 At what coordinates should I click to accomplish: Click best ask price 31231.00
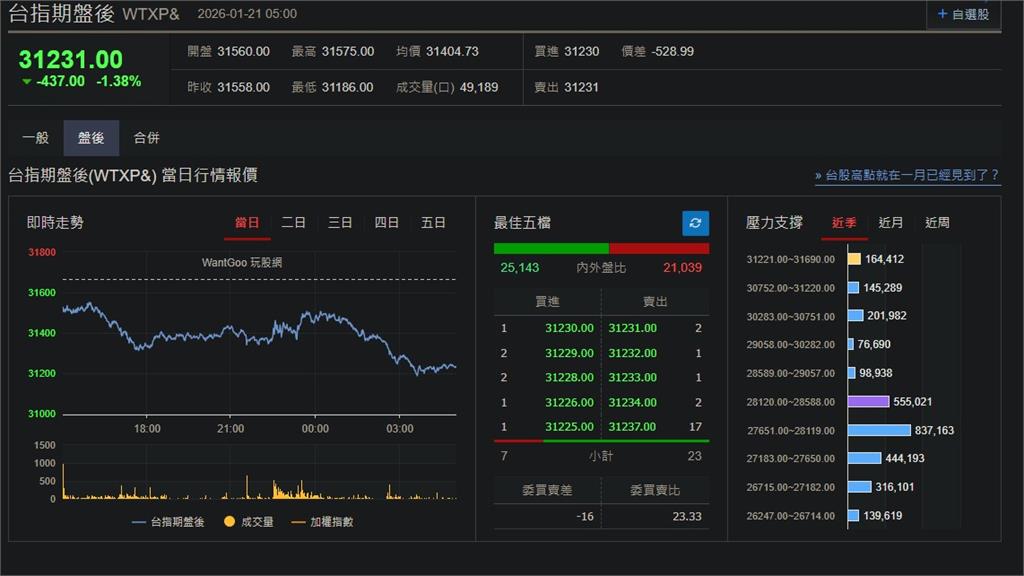pos(633,328)
